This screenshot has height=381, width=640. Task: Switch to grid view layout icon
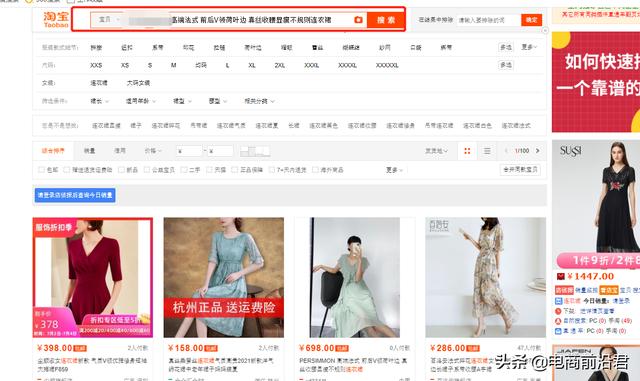pyautogui.click(x=467, y=151)
